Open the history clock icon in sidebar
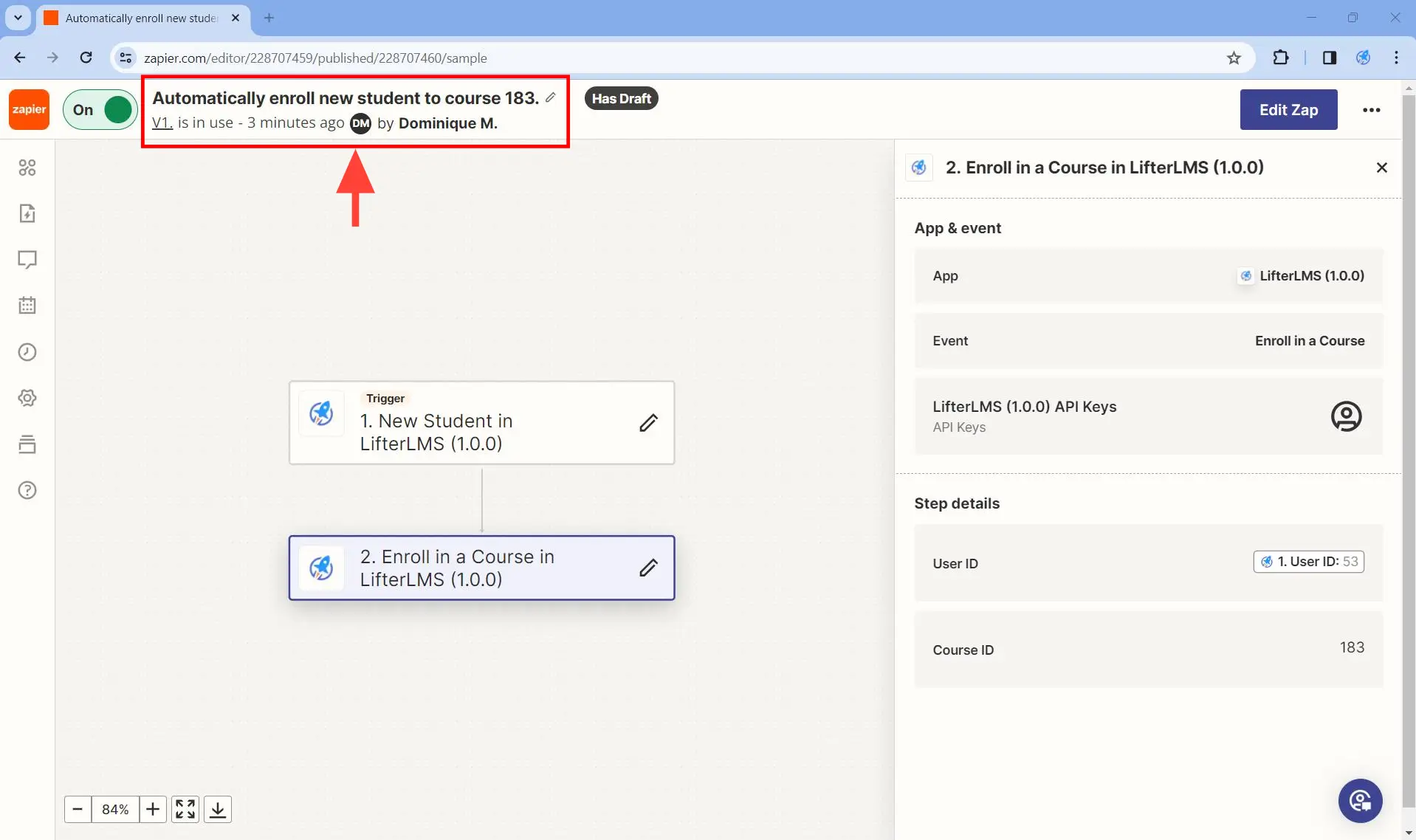 pyautogui.click(x=27, y=352)
